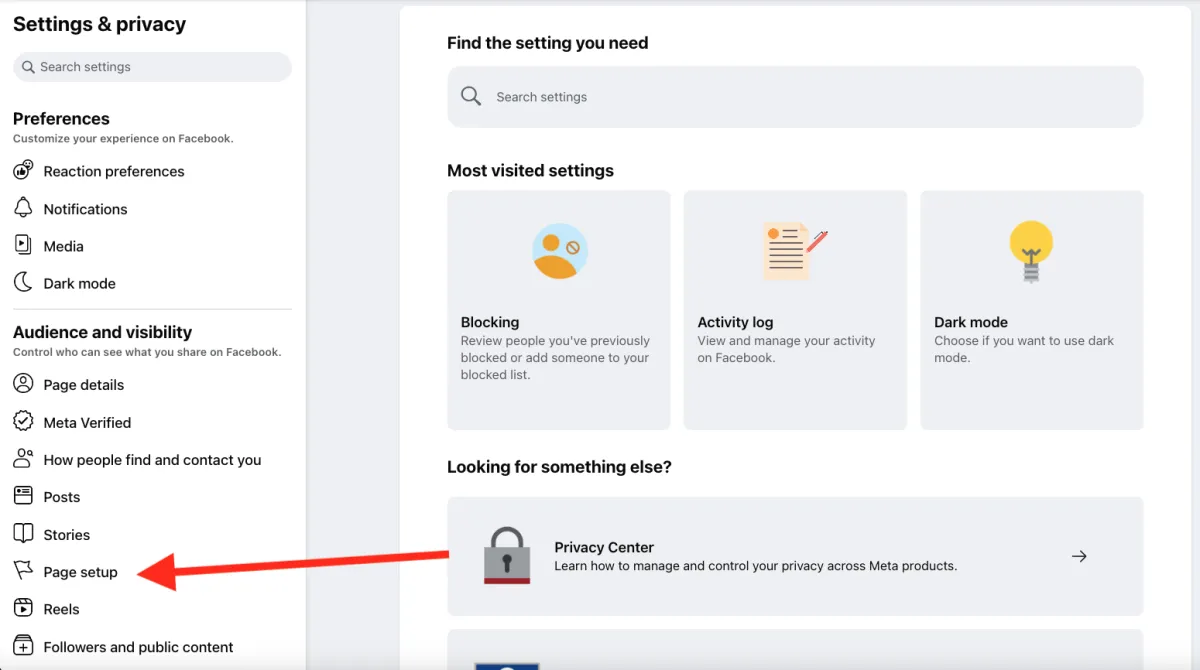Click the Meta Verified badge icon
The image size is (1200, 670).
click(x=23, y=422)
